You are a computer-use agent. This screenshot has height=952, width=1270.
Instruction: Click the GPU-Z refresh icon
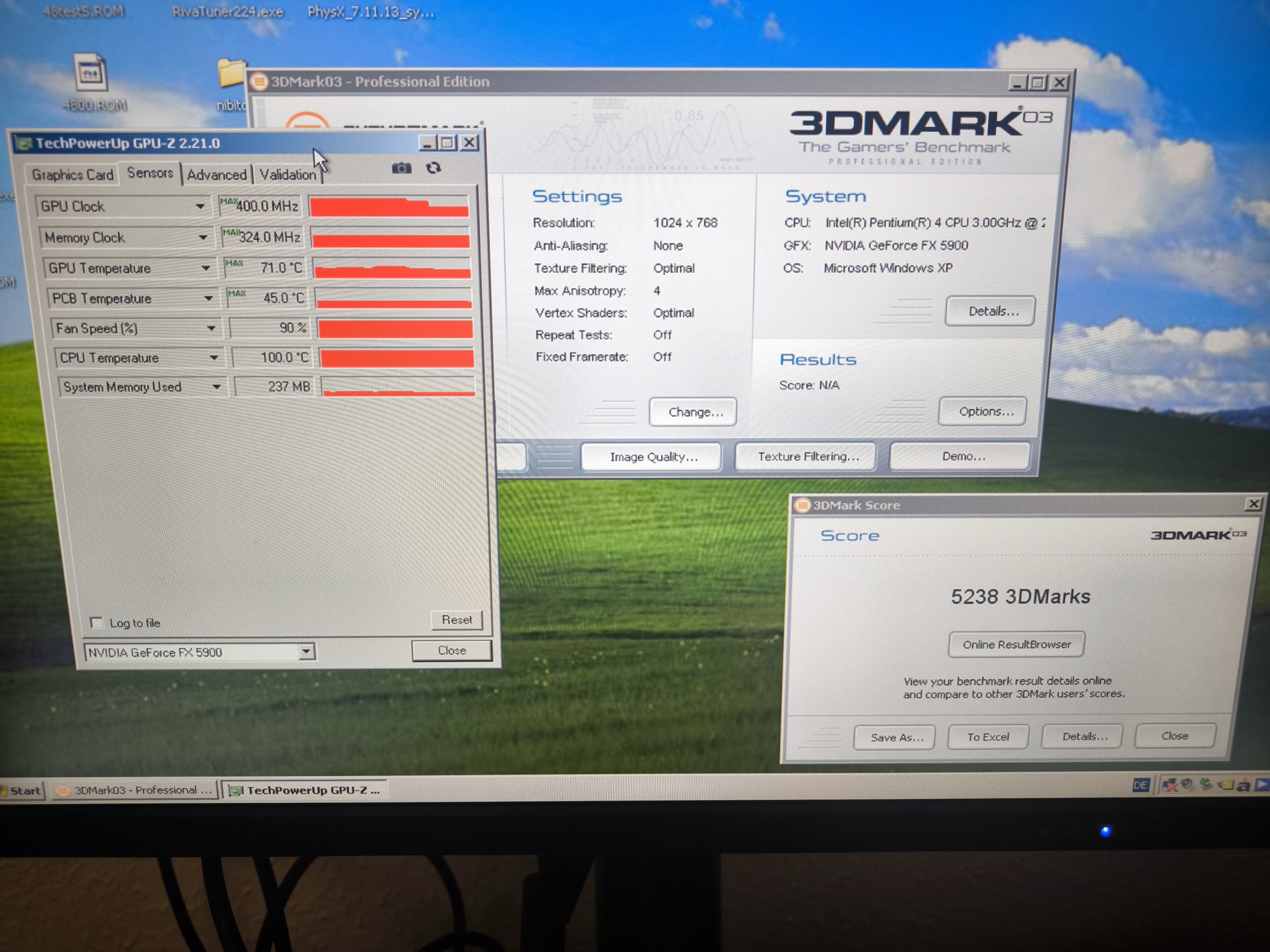click(433, 168)
